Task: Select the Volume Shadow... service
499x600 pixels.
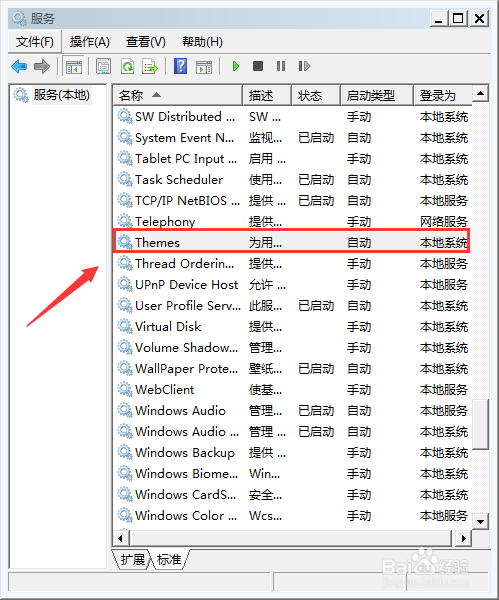Action: tap(292, 347)
